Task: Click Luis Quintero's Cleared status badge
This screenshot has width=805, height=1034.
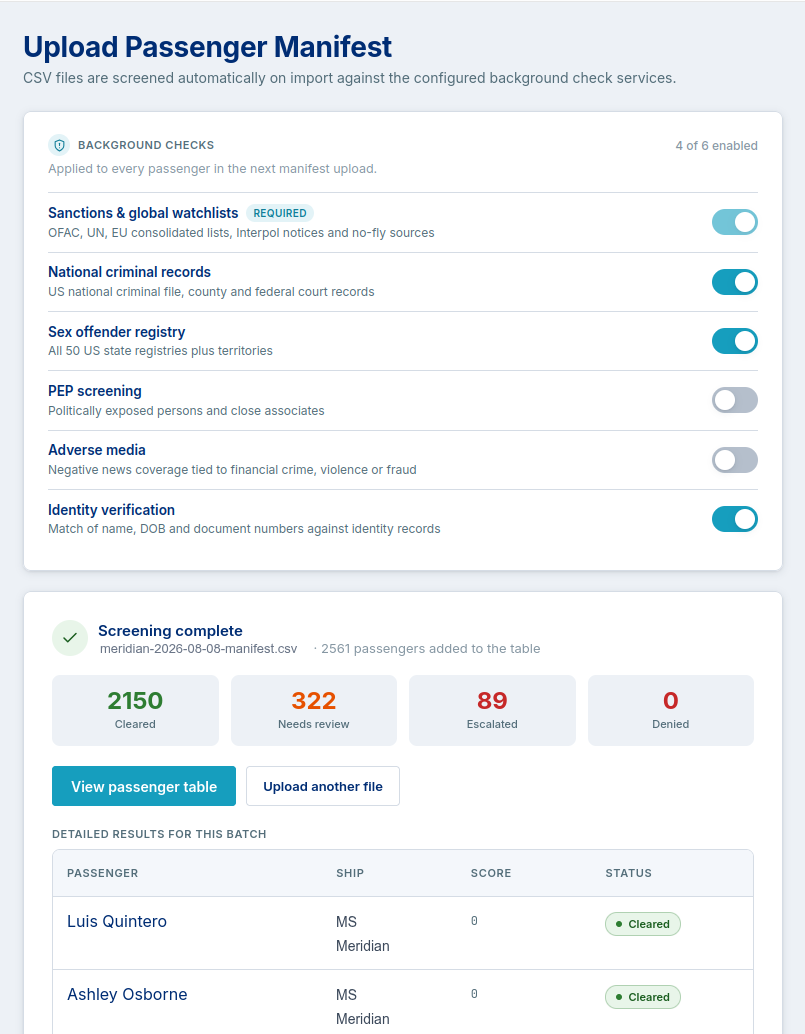Action: click(x=643, y=924)
